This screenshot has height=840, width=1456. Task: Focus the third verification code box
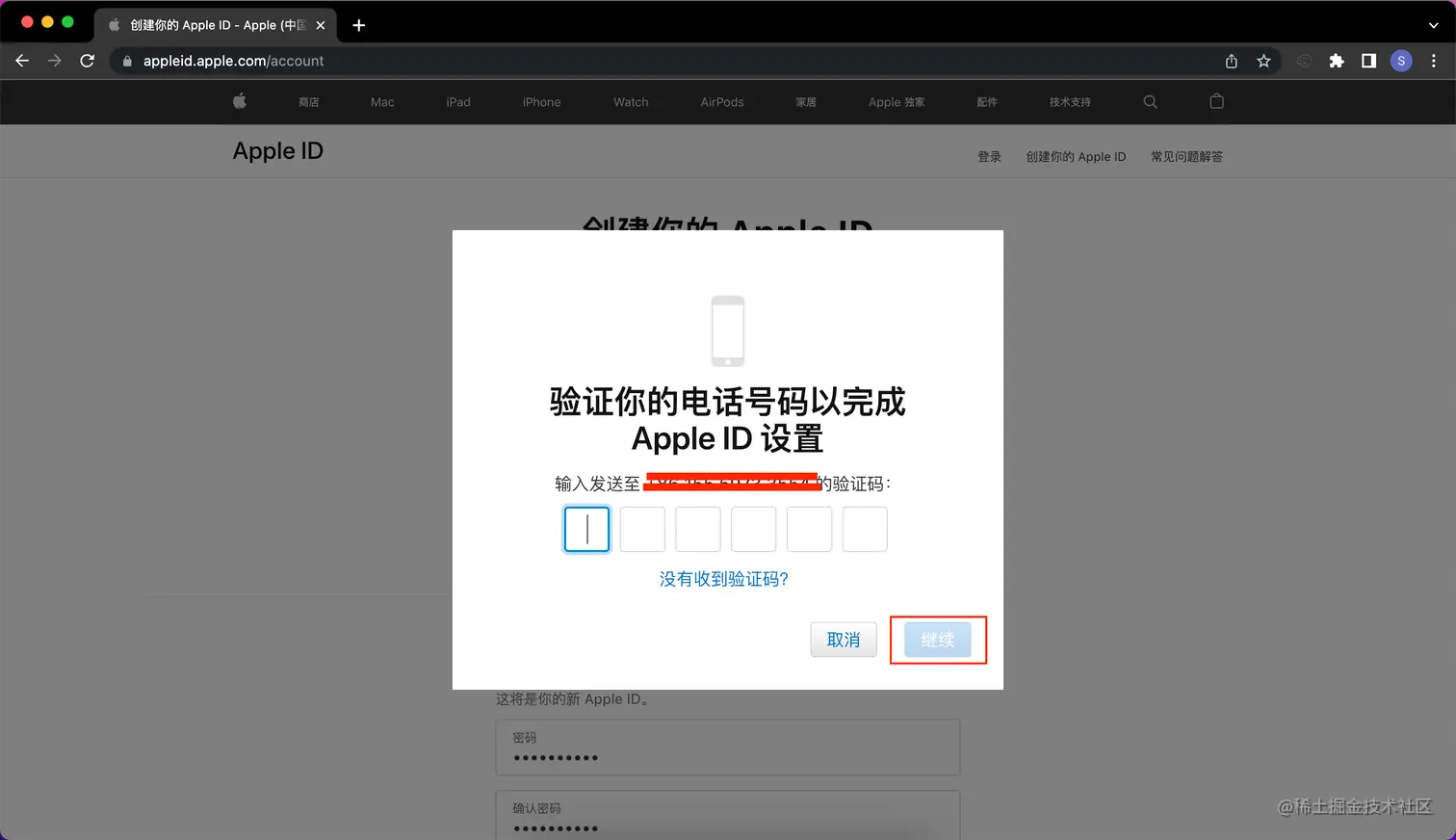(x=698, y=529)
